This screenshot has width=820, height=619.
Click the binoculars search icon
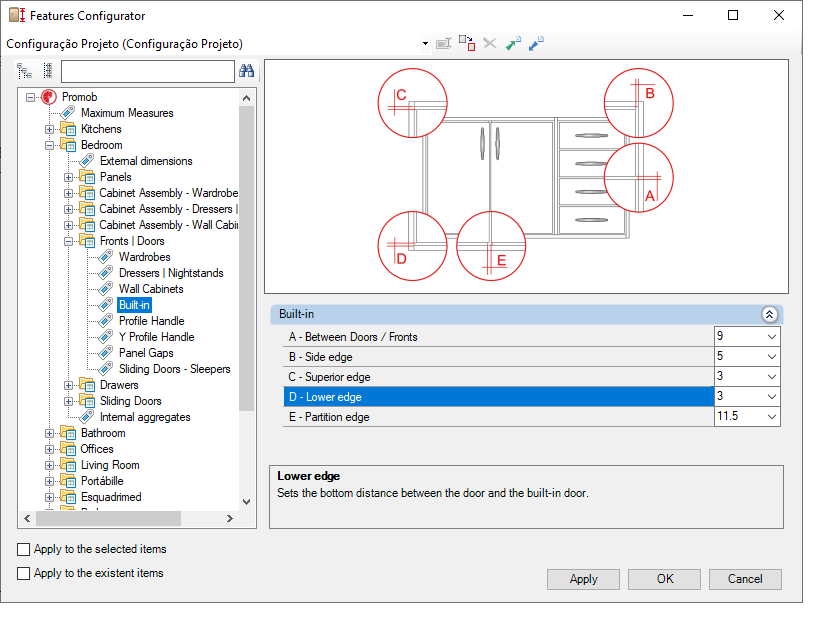click(x=246, y=71)
